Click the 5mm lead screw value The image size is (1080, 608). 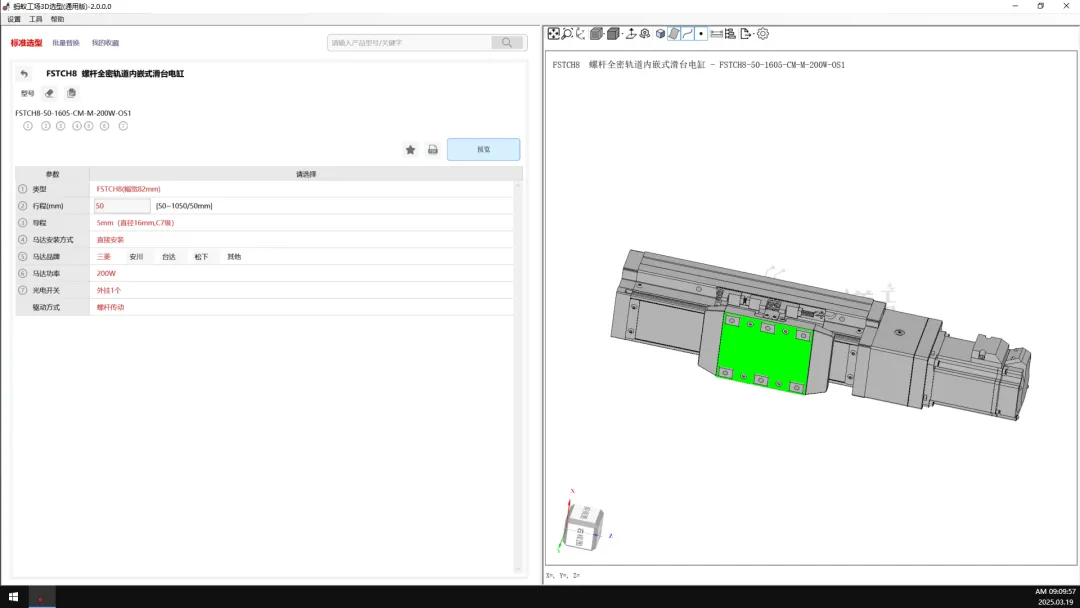[x=135, y=223]
